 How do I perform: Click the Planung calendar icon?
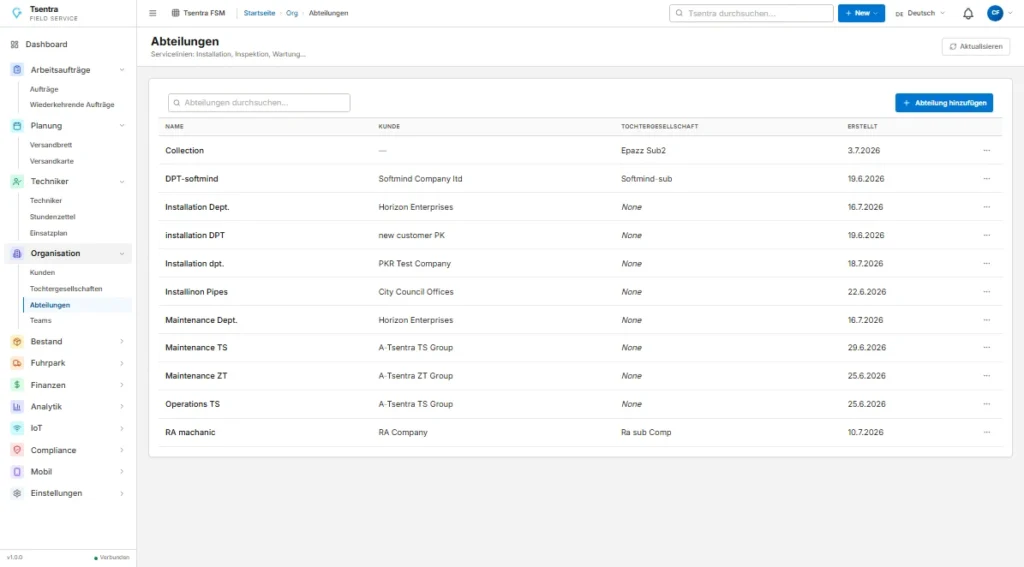coord(17,125)
